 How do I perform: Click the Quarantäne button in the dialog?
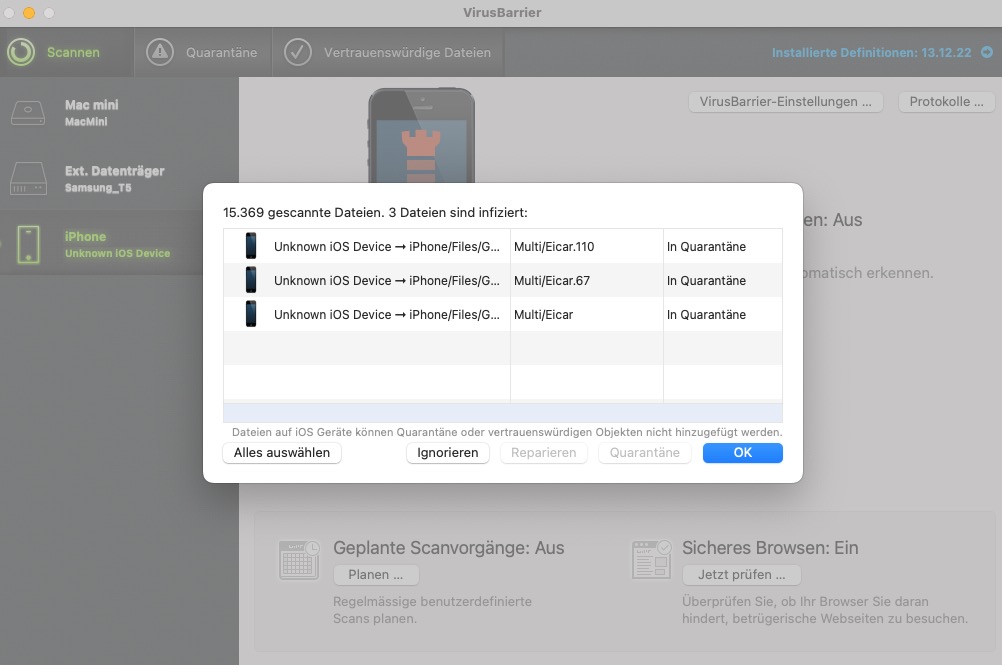pos(644,452)
